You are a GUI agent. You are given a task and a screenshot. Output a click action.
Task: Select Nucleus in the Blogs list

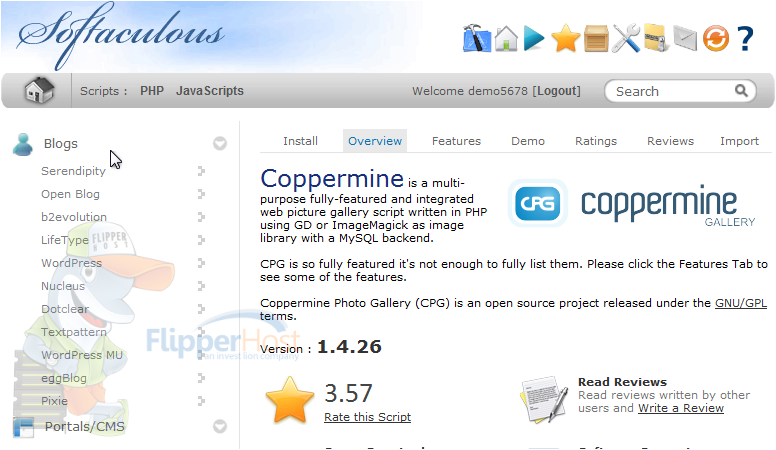point(63,286)
